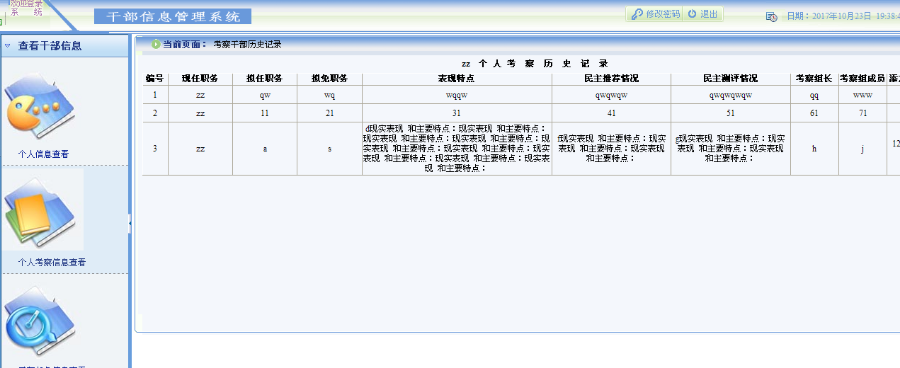Image resolution: width=900 pixels, height=368 pixels.
Task: Click the 拟免职务 column header
Action: [329, 79]
